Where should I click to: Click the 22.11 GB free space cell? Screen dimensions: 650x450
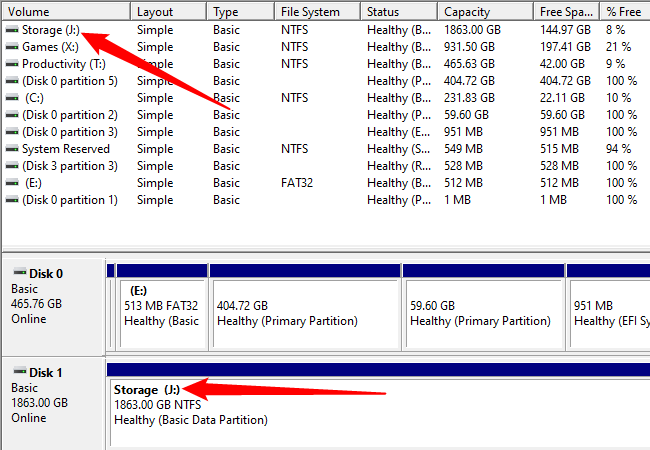pos(562,98)
